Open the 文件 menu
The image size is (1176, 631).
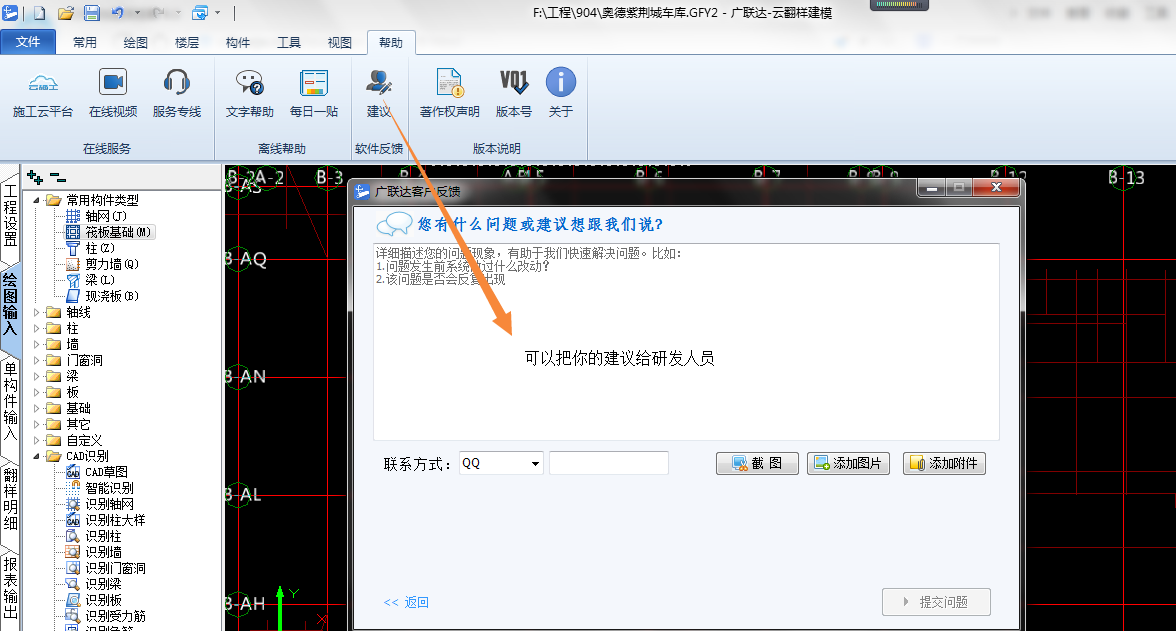pos(28,42)
